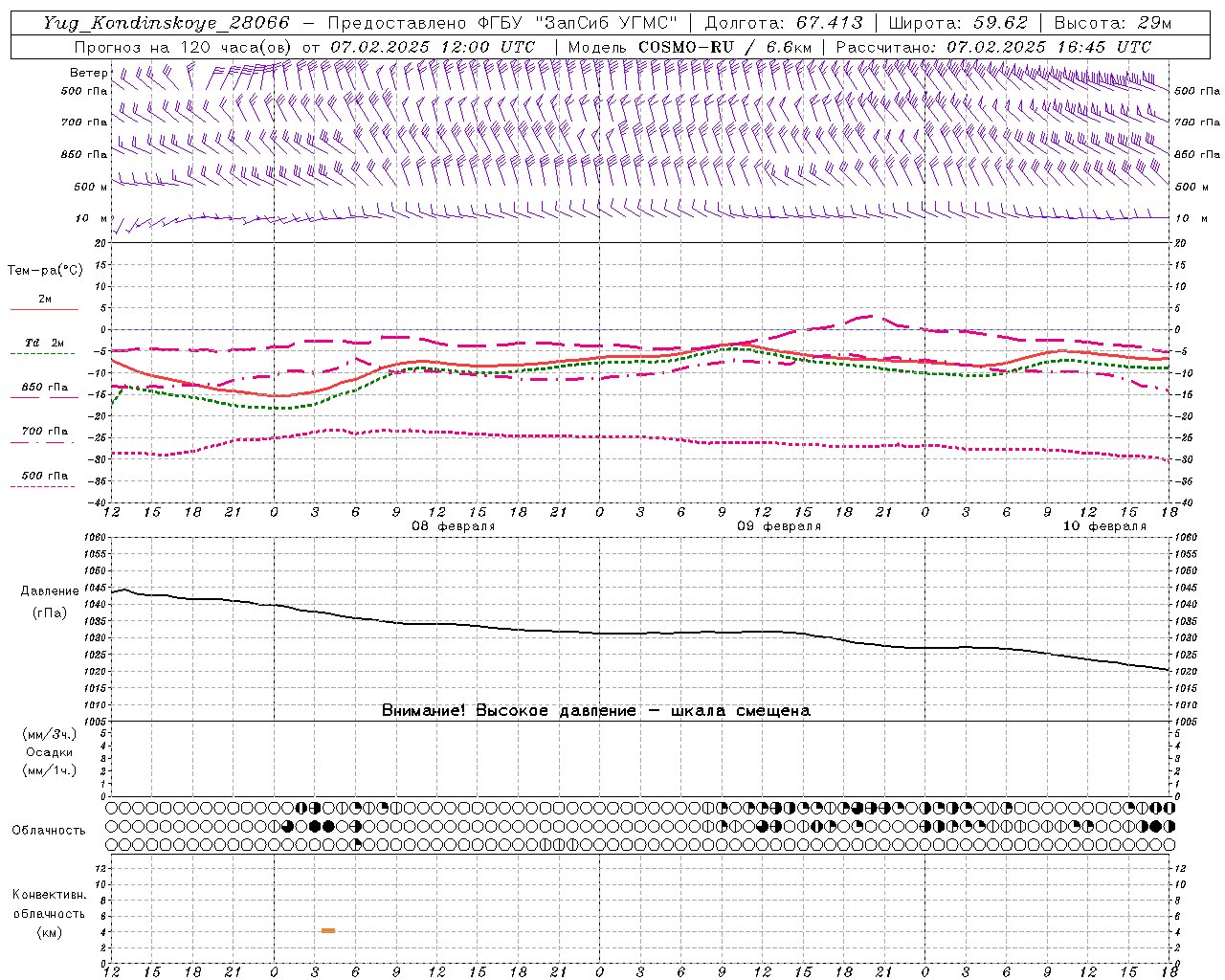Click the "Конвективн." convective cloud label
Viewport: 1225px width, 980px height.
coord(50,895)
